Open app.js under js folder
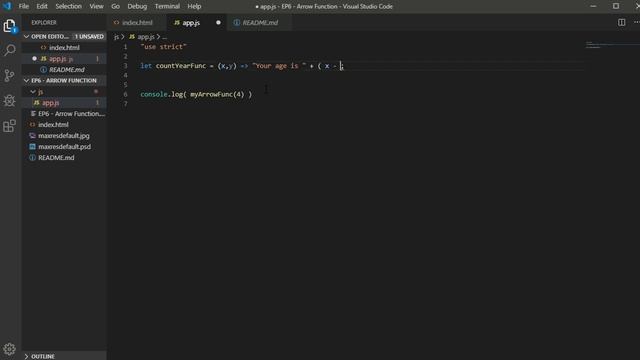Screen dimensions: 640x360 pos(64,103)
